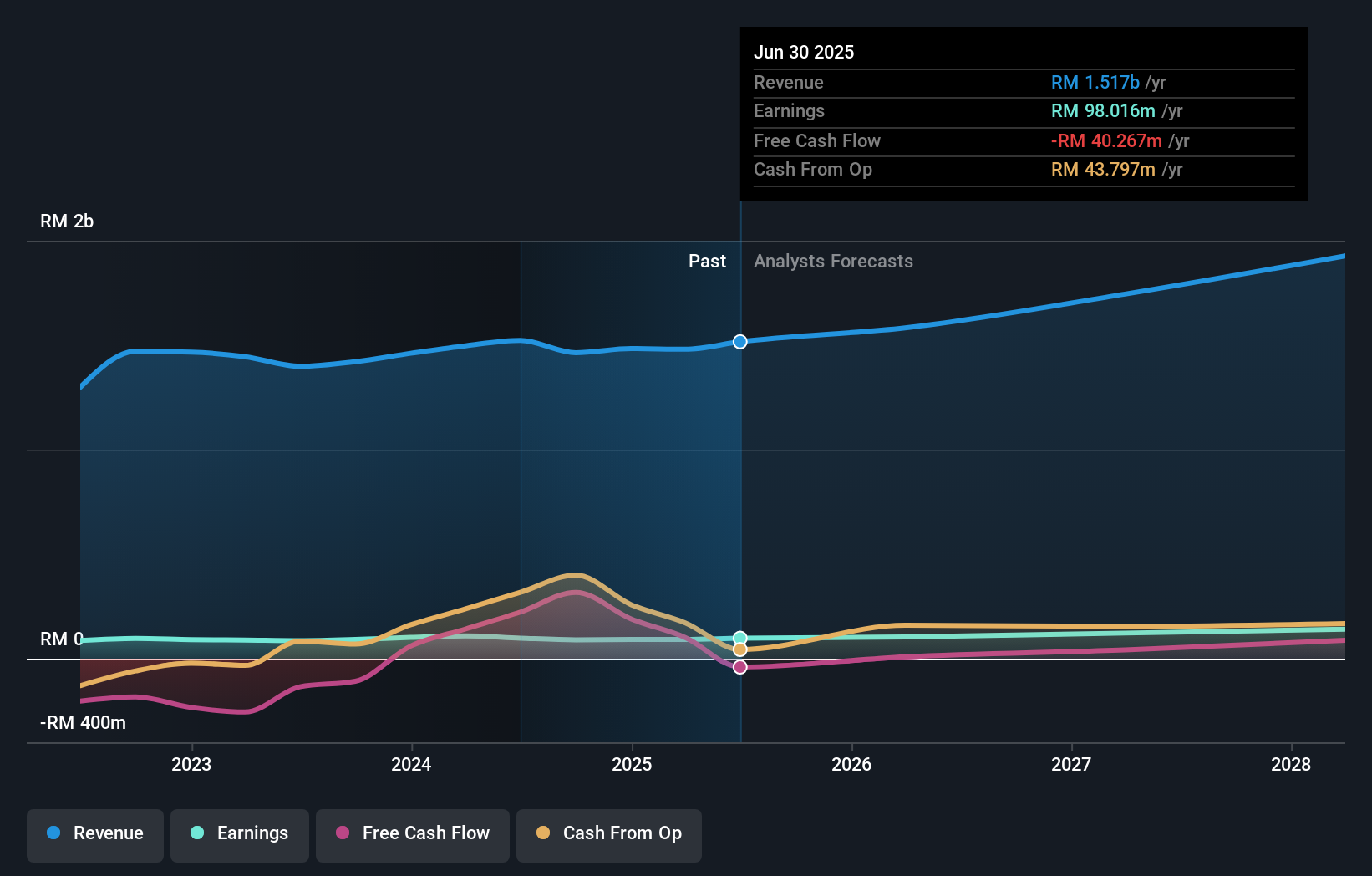Click the blue Revenue legend dot icon
The width and height of the screenshot is (1372, 876).
[x=52, y=834]
